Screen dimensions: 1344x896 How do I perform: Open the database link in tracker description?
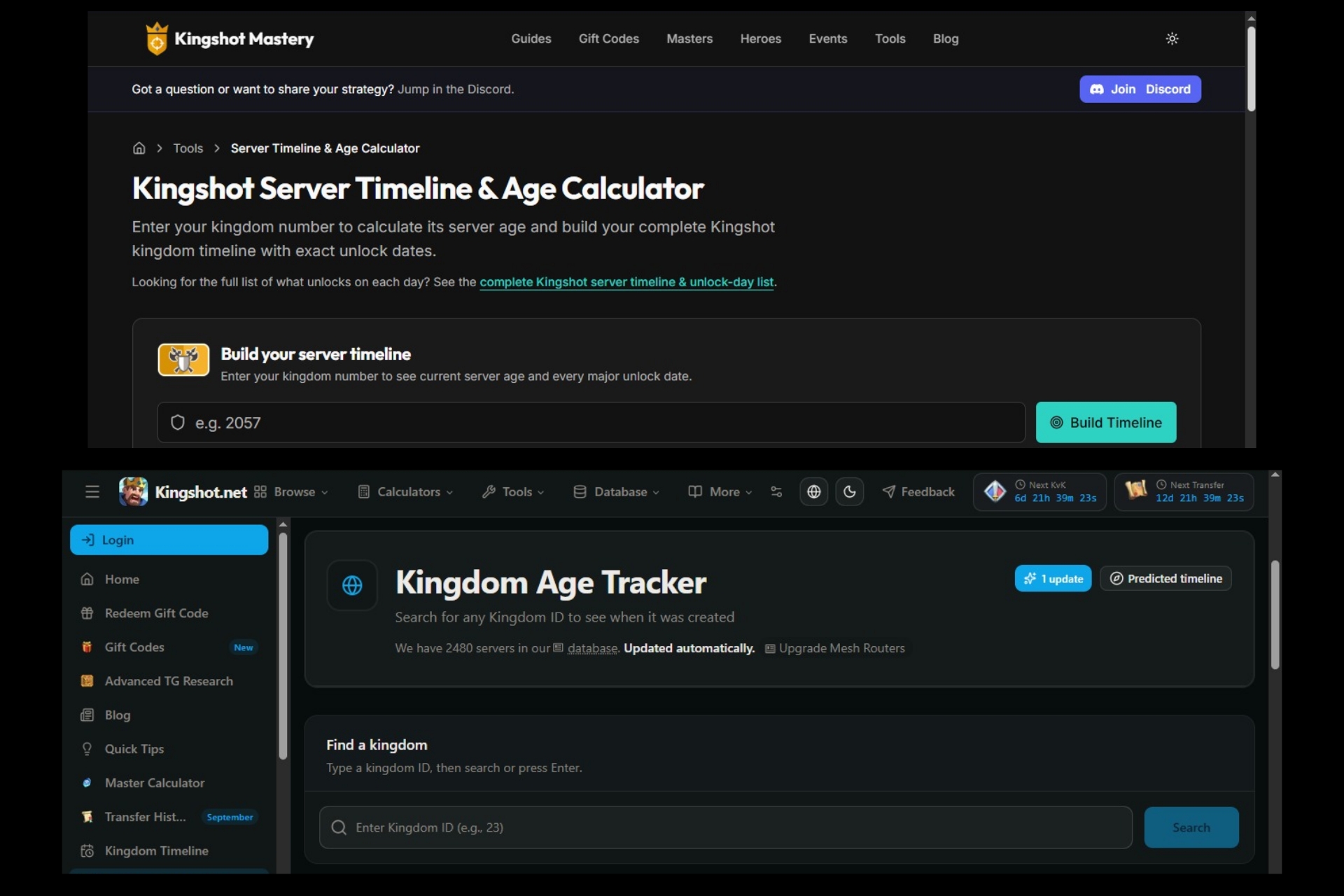pyautogui.click(x=592, y=648)
